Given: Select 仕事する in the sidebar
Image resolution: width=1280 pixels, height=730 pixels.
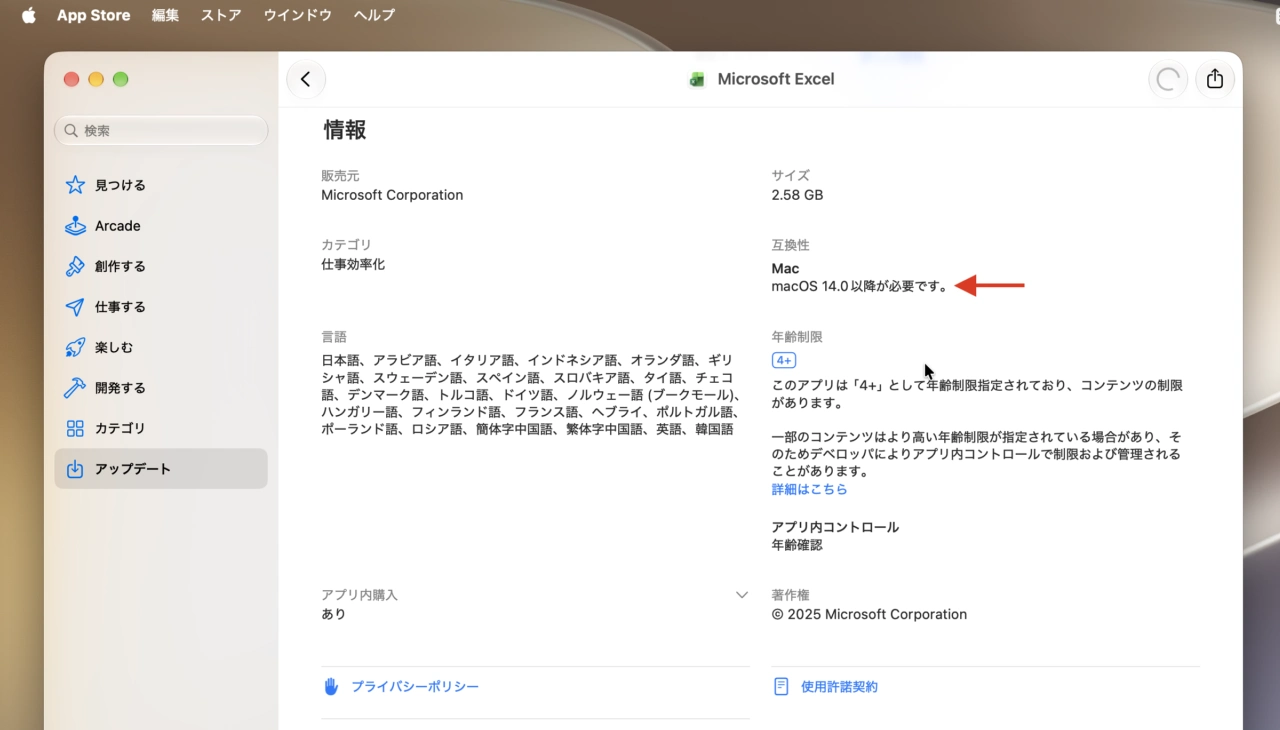Looking at the screenshot, I should (161, 307).
